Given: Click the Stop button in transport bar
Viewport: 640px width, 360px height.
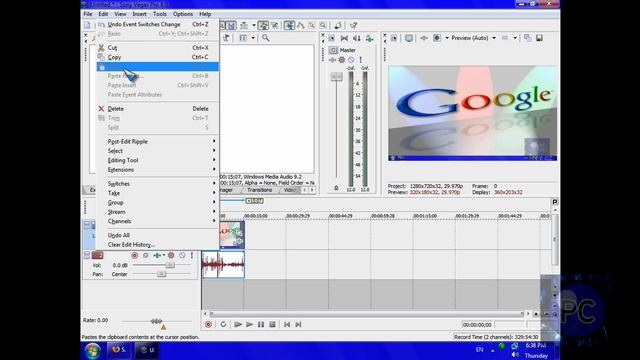Looking at the screenshot, I should point(272,324).
